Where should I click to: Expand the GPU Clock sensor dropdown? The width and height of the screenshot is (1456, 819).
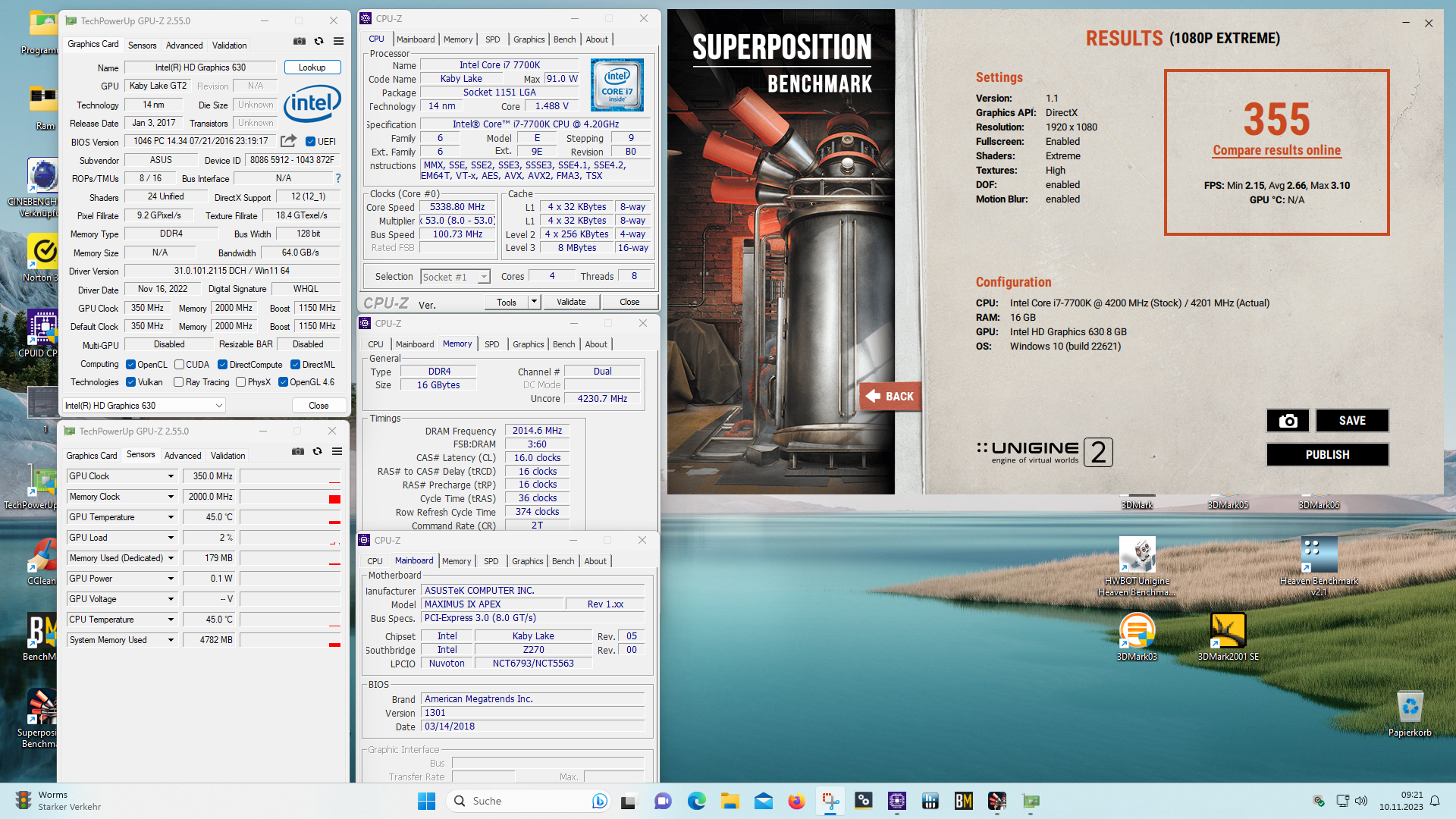pyautogui.click(x=171, y=476)
